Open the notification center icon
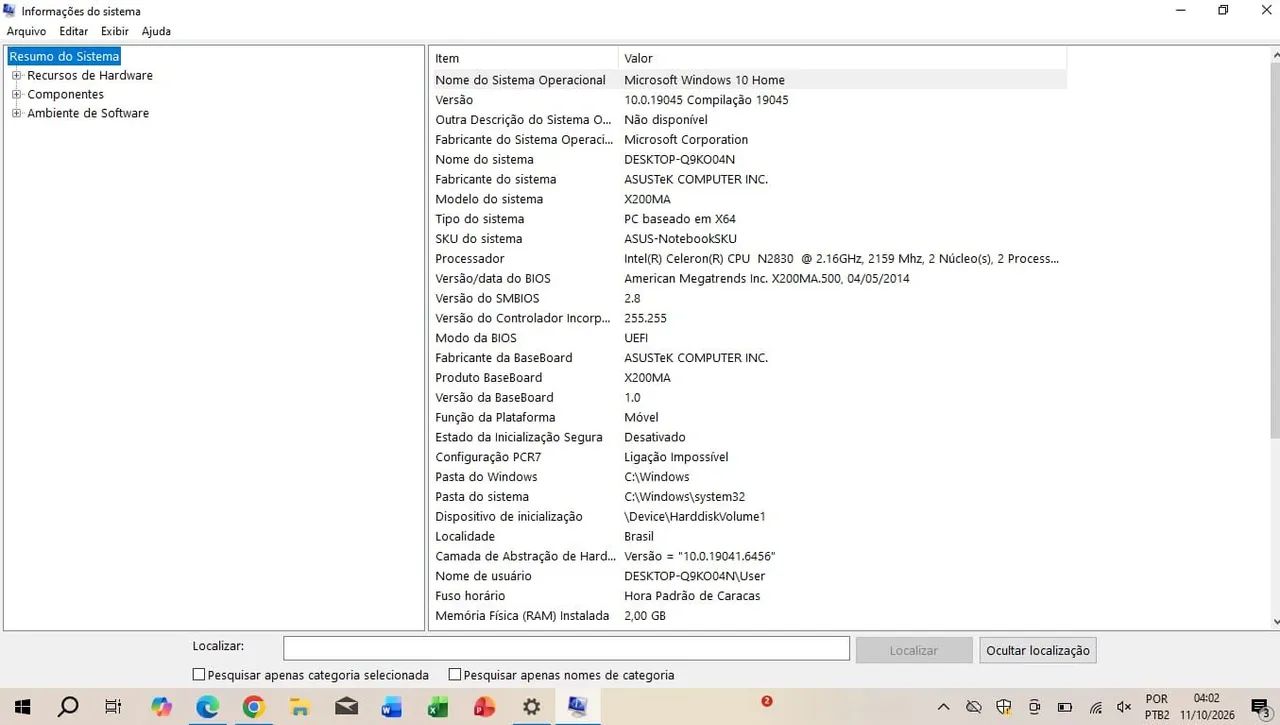1280x725 pixels. [x=1260, y=707]
